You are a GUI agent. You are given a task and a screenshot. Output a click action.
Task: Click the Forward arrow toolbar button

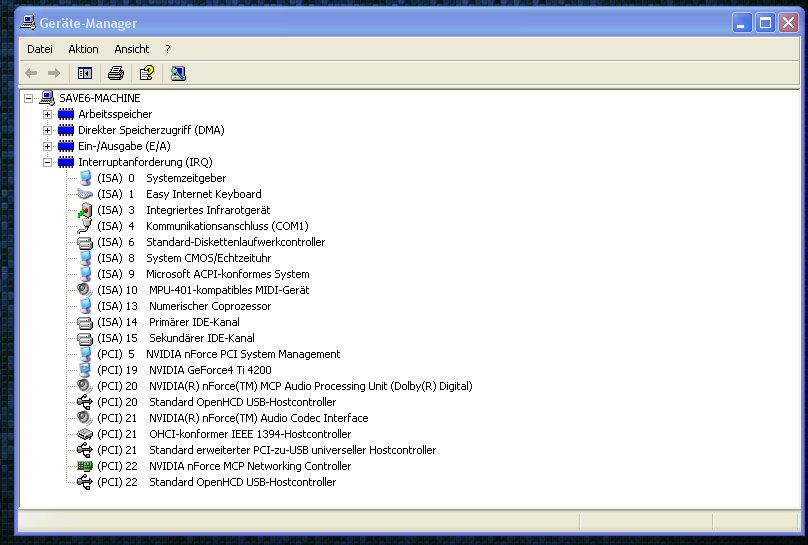pos(54,73)
